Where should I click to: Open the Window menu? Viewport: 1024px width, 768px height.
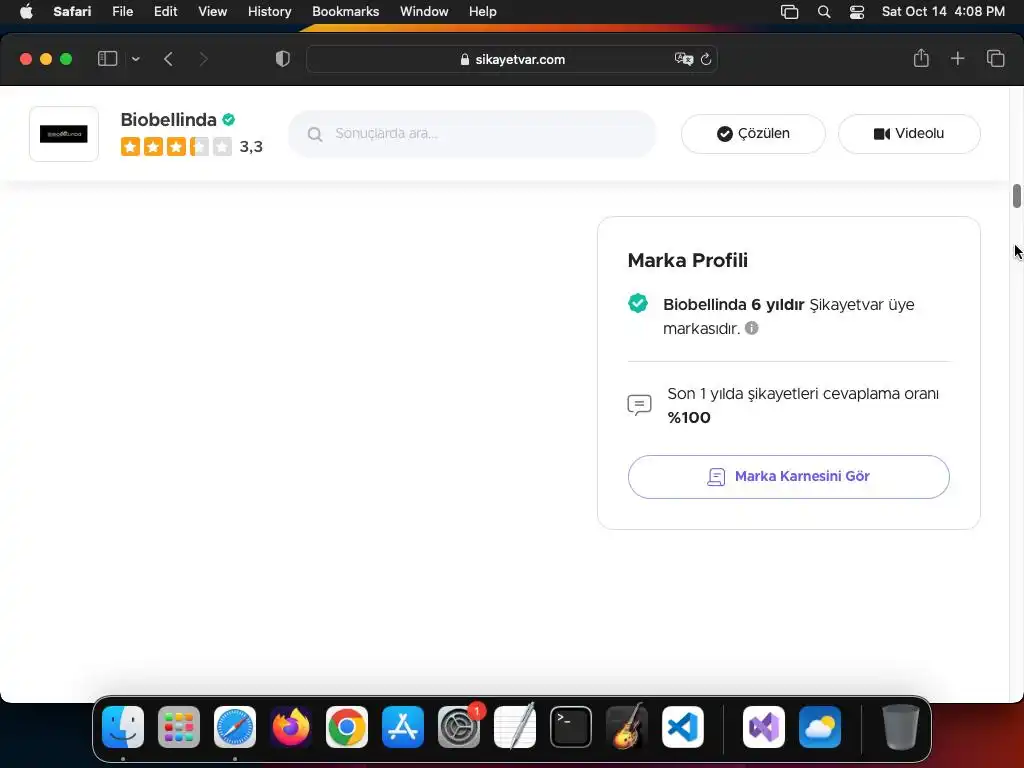[x=424, y=12]
